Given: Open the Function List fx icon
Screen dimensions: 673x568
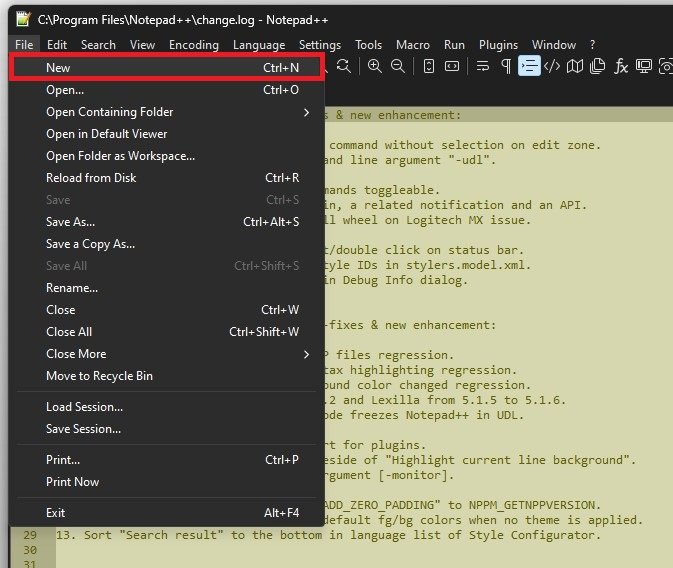Looking at the screenshot, I should [x=621, y=66].
